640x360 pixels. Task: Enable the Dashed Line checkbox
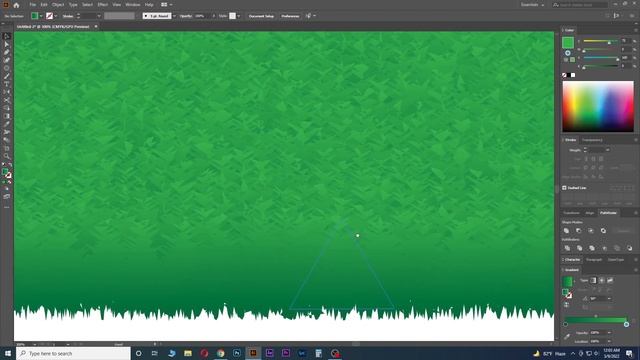(x=564, y=188)
